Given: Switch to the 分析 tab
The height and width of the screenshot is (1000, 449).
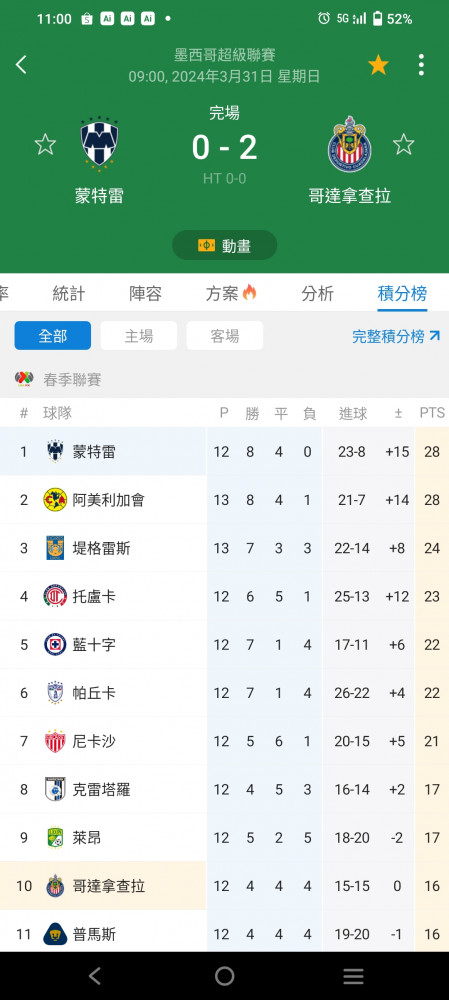Looking at the screenshot, I should click(x=318, y=293).
